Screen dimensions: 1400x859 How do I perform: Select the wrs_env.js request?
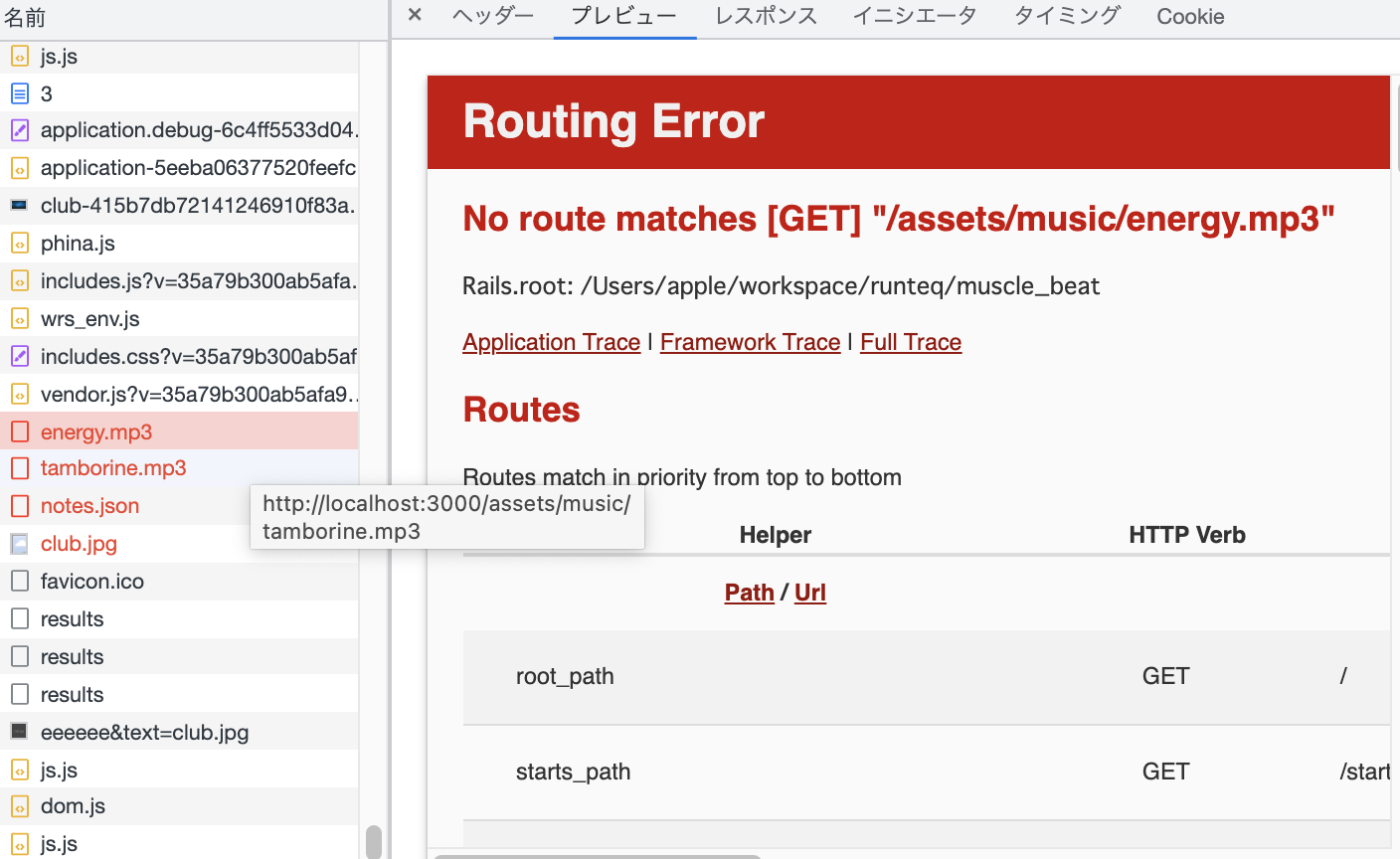coord(179,319)
